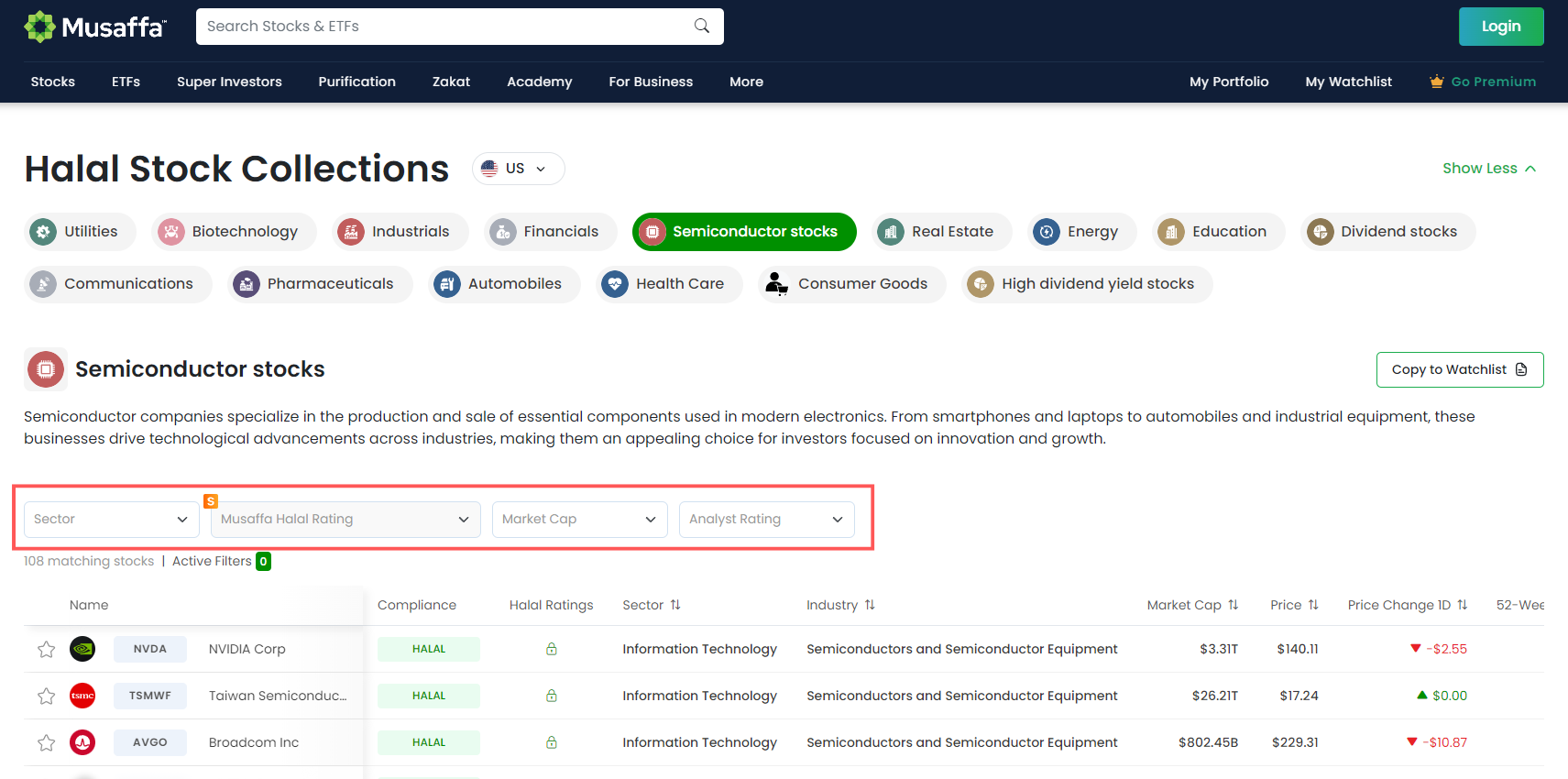Focus the Search Stocks & ETFs field

point(444,27)
